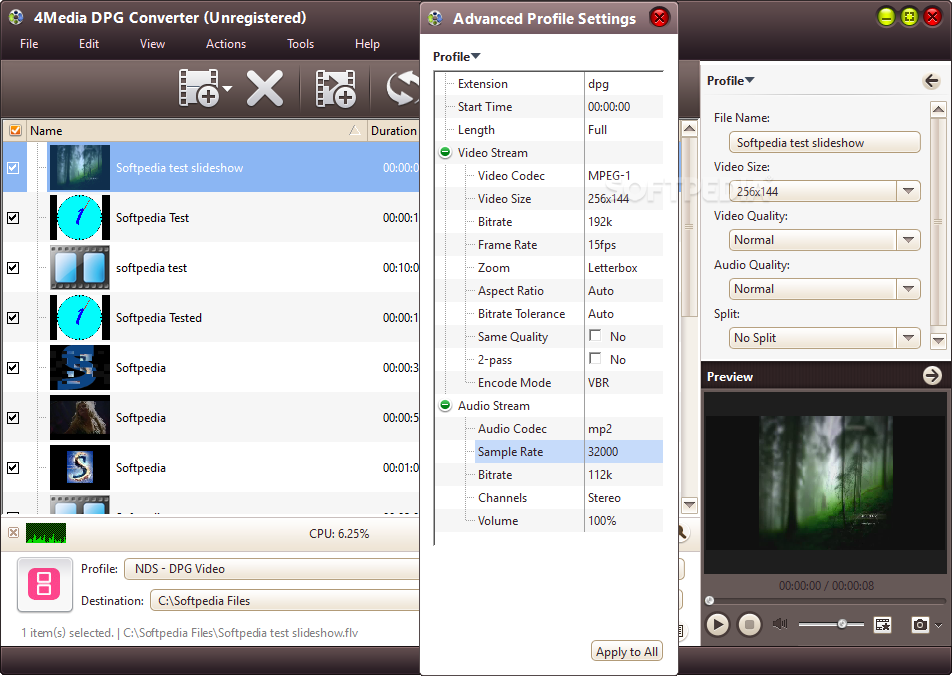Open the Audio Quality dropdown

[908, 289]
